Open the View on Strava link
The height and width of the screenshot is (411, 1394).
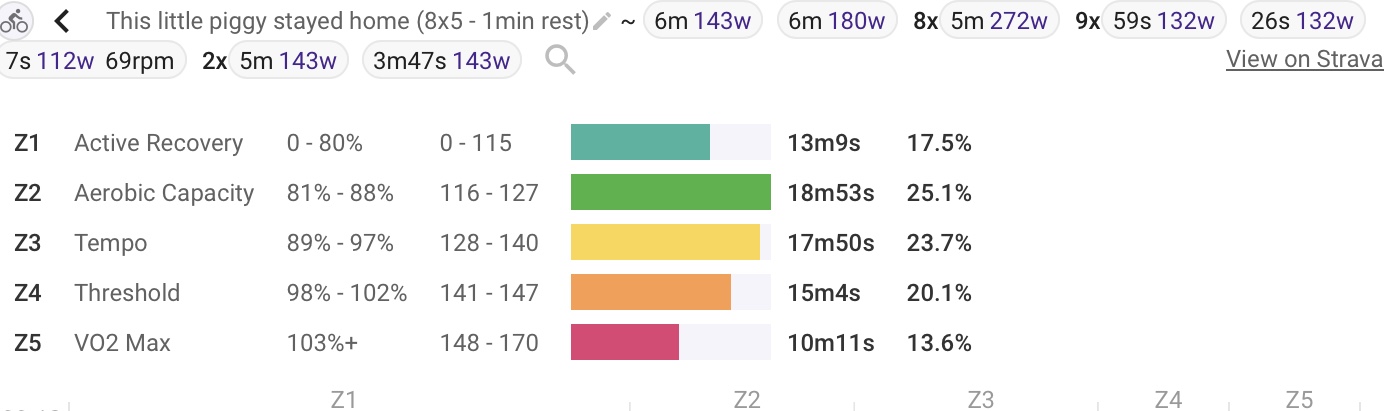pos(1305,59)
